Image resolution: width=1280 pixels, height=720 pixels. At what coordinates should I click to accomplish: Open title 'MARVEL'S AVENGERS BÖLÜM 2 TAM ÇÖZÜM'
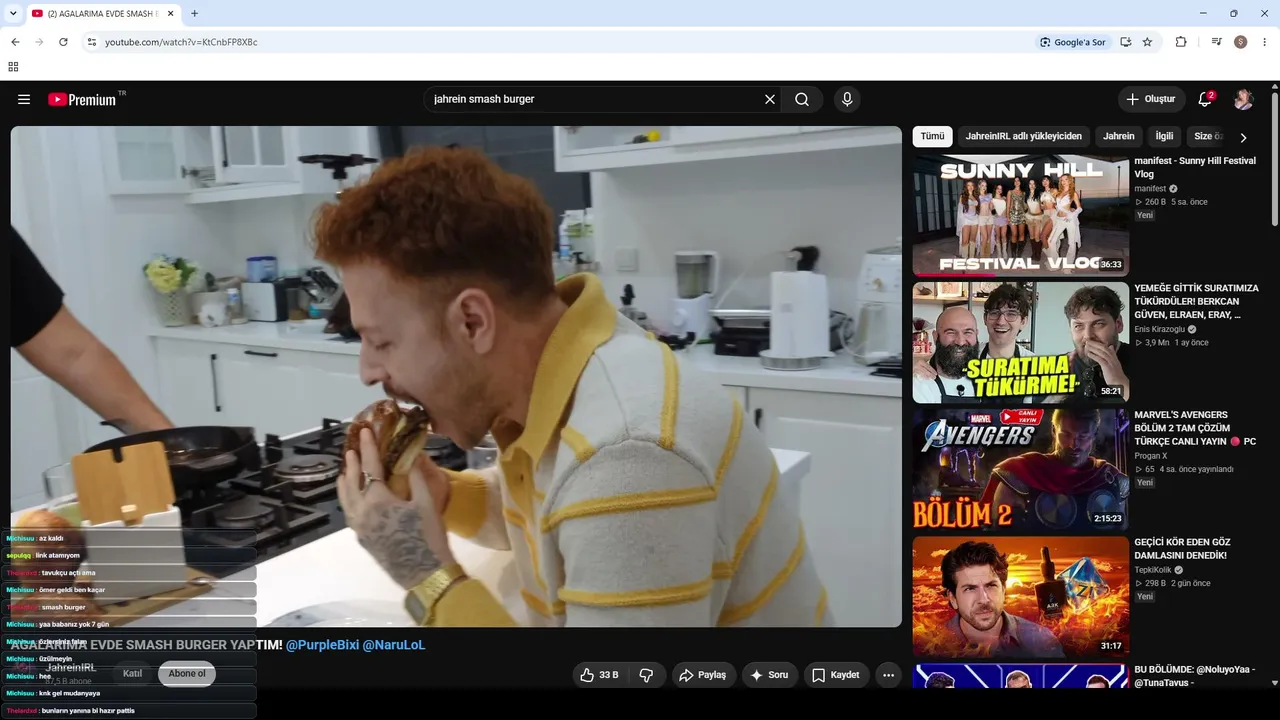coord(1195,428)
